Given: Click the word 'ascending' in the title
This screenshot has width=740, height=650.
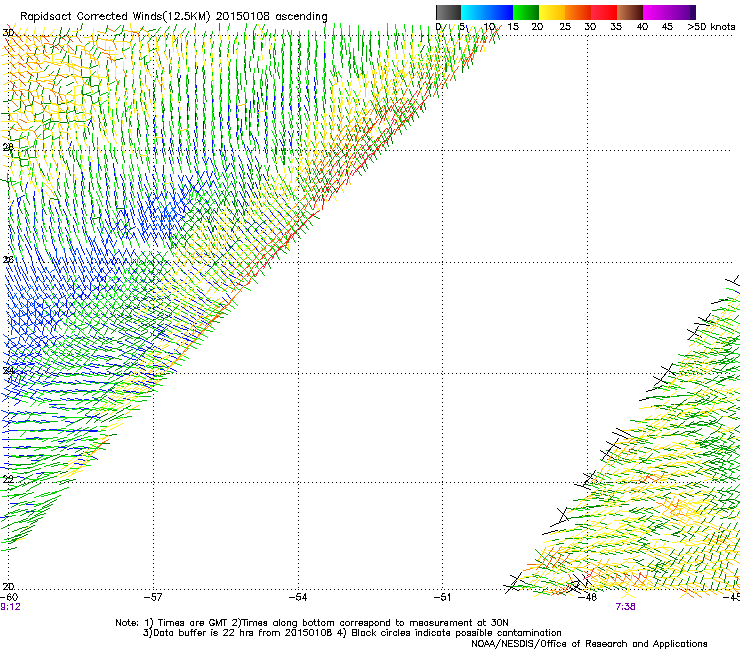Looking at the screenshot, I should click(x=301, y=17).
